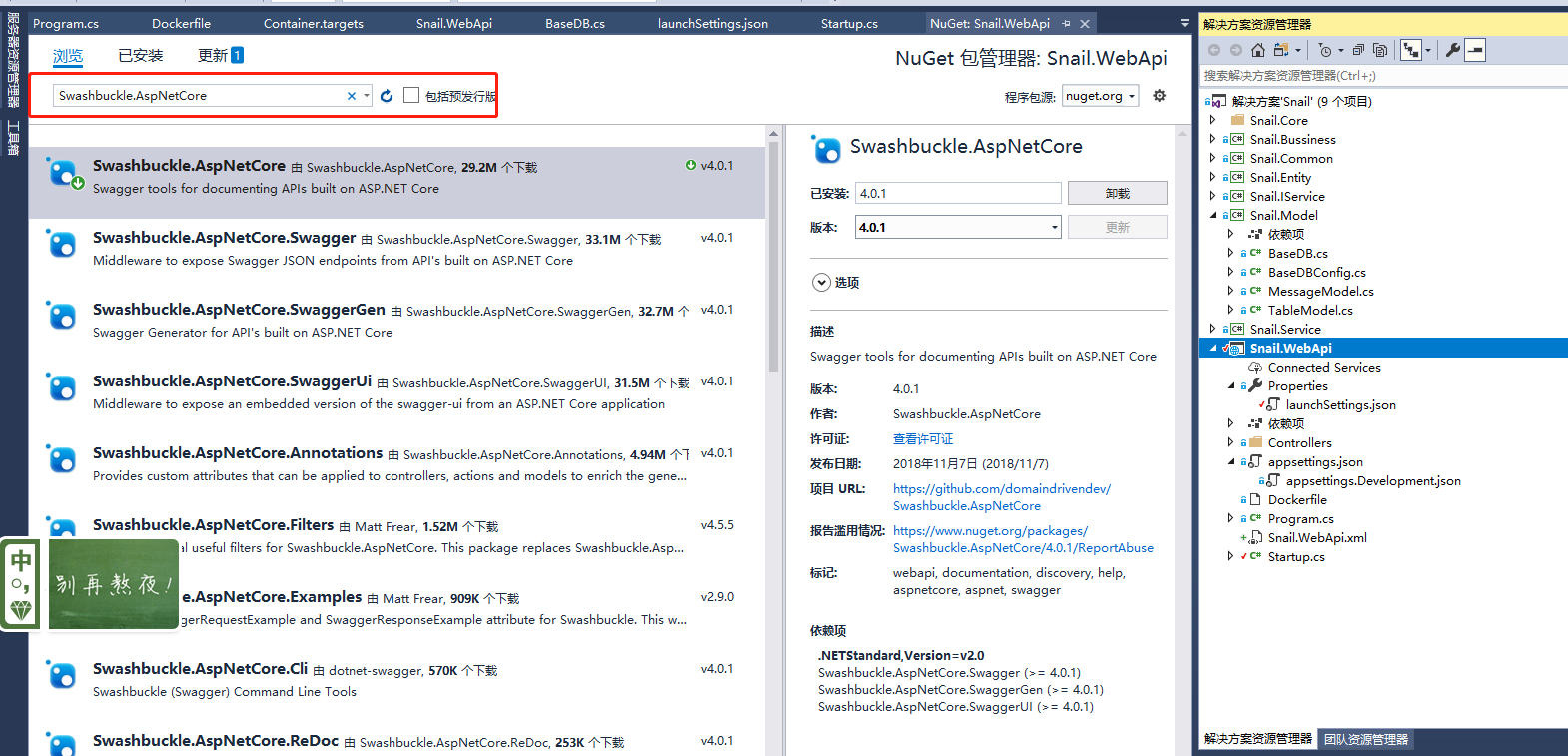Screen dimensions: 1568x756
Task: Toggle the Solution Explorer view switch button
Action: [x=1411, y=50]
